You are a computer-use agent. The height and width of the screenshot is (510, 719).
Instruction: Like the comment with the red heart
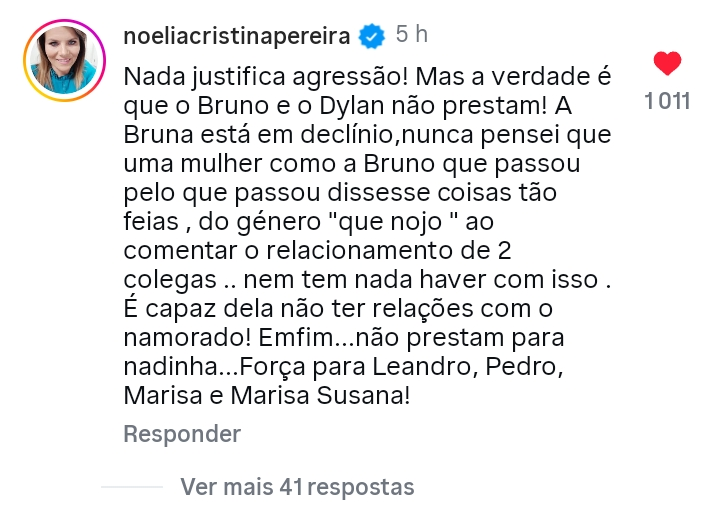pyautogui.click(x=667, y=63)
